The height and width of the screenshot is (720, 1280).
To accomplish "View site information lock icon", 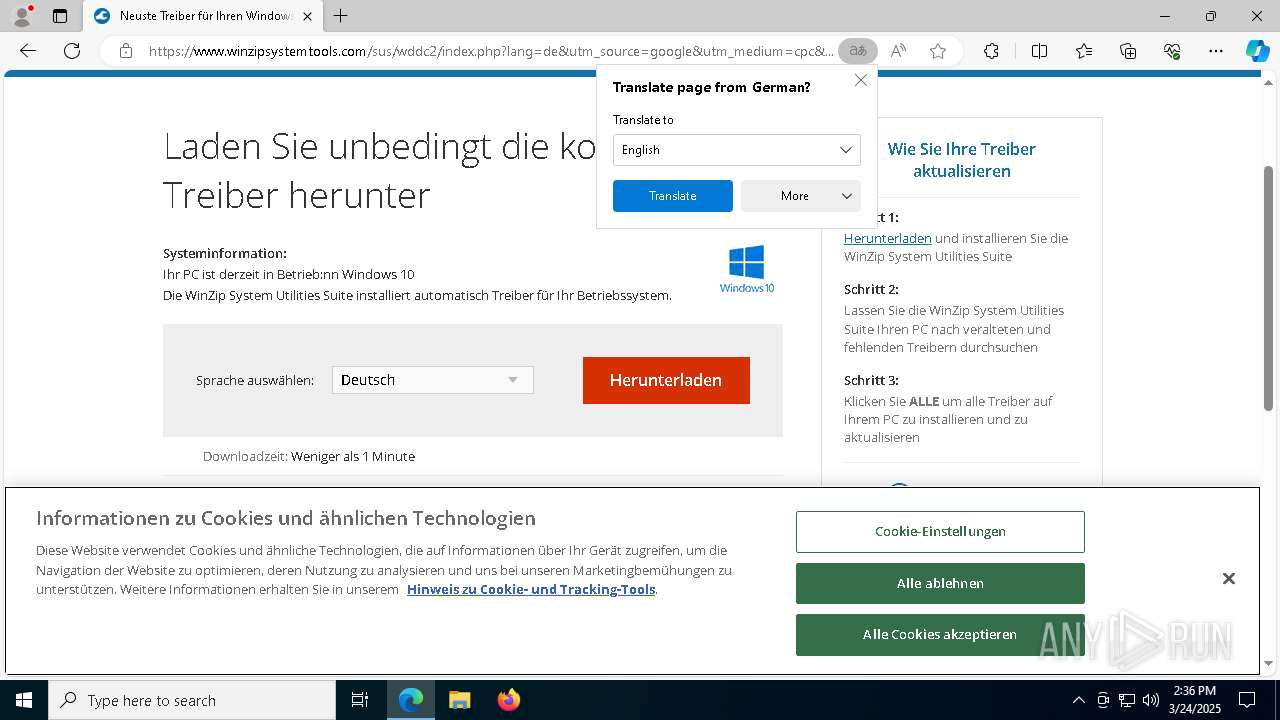I will [x=126, y=51].
